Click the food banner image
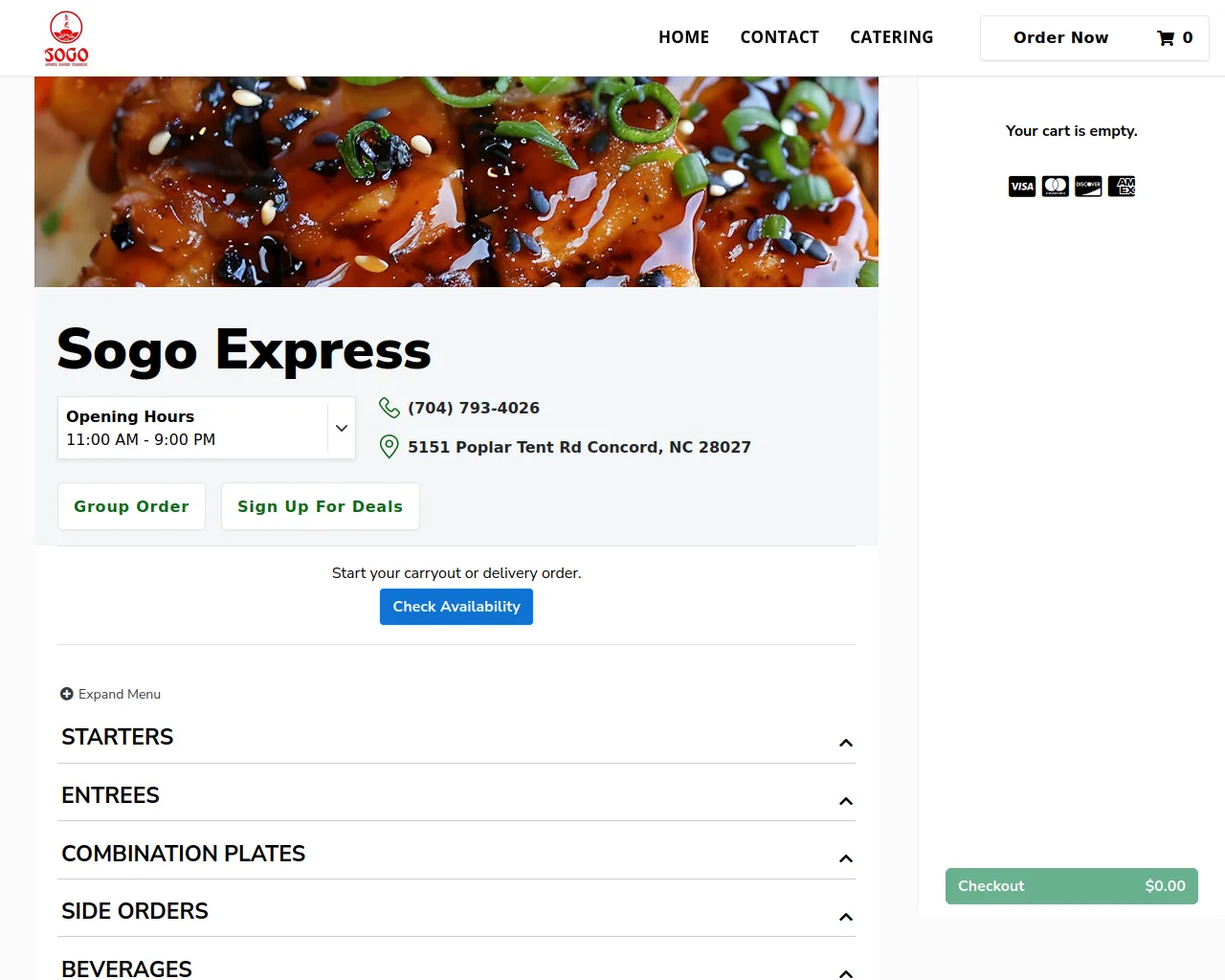The height and width of the screenshot is (980, 1225). pos(457,182)
